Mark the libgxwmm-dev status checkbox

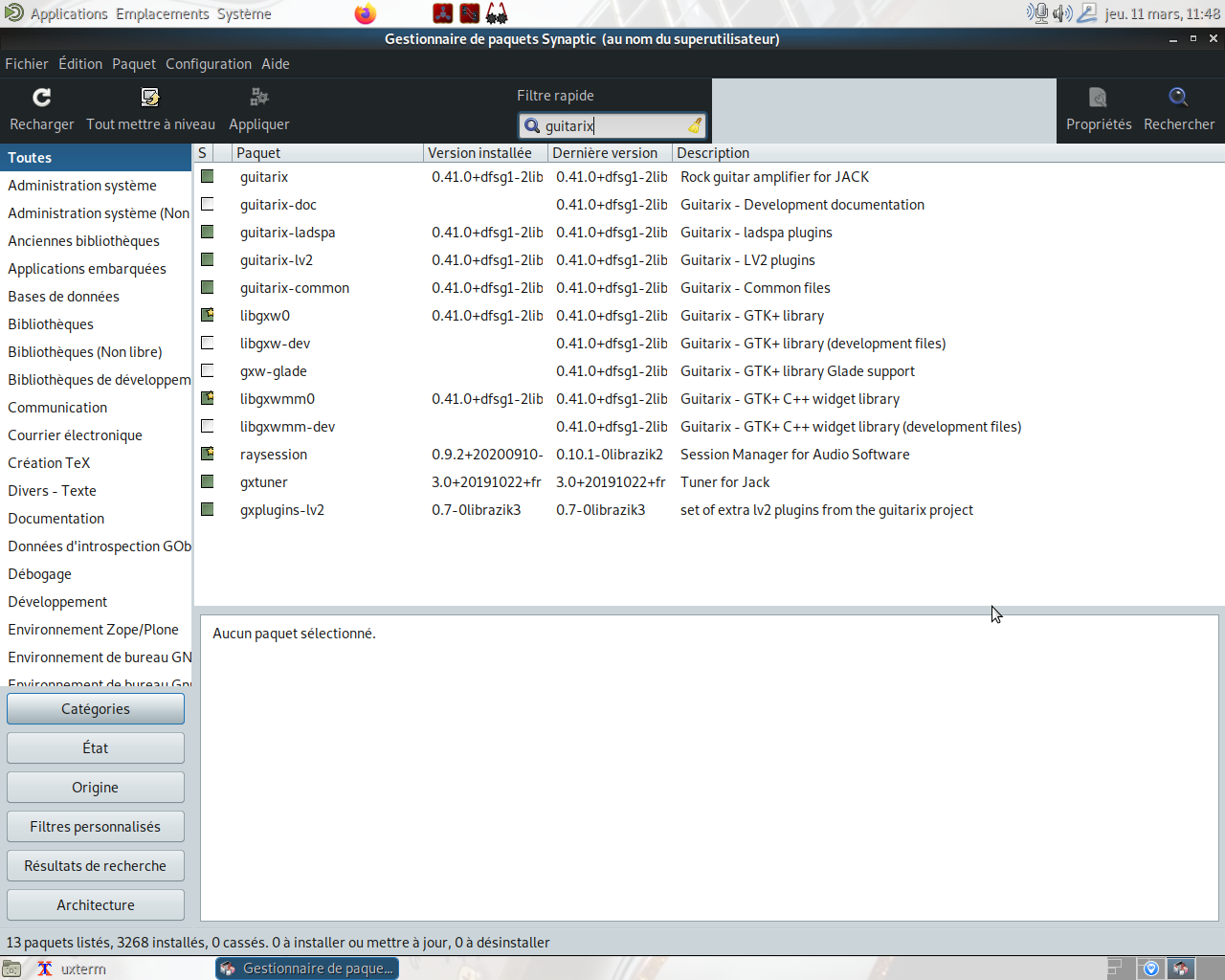pyautogui.click(x=207, y=427)
